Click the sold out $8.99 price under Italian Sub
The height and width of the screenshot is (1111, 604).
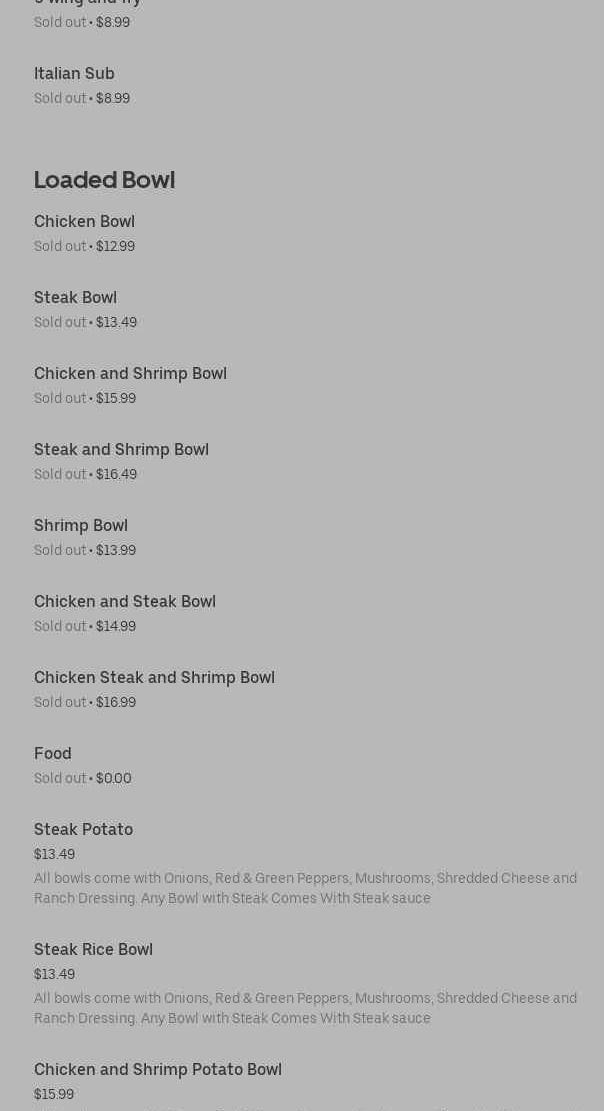[x=82, y=99]
